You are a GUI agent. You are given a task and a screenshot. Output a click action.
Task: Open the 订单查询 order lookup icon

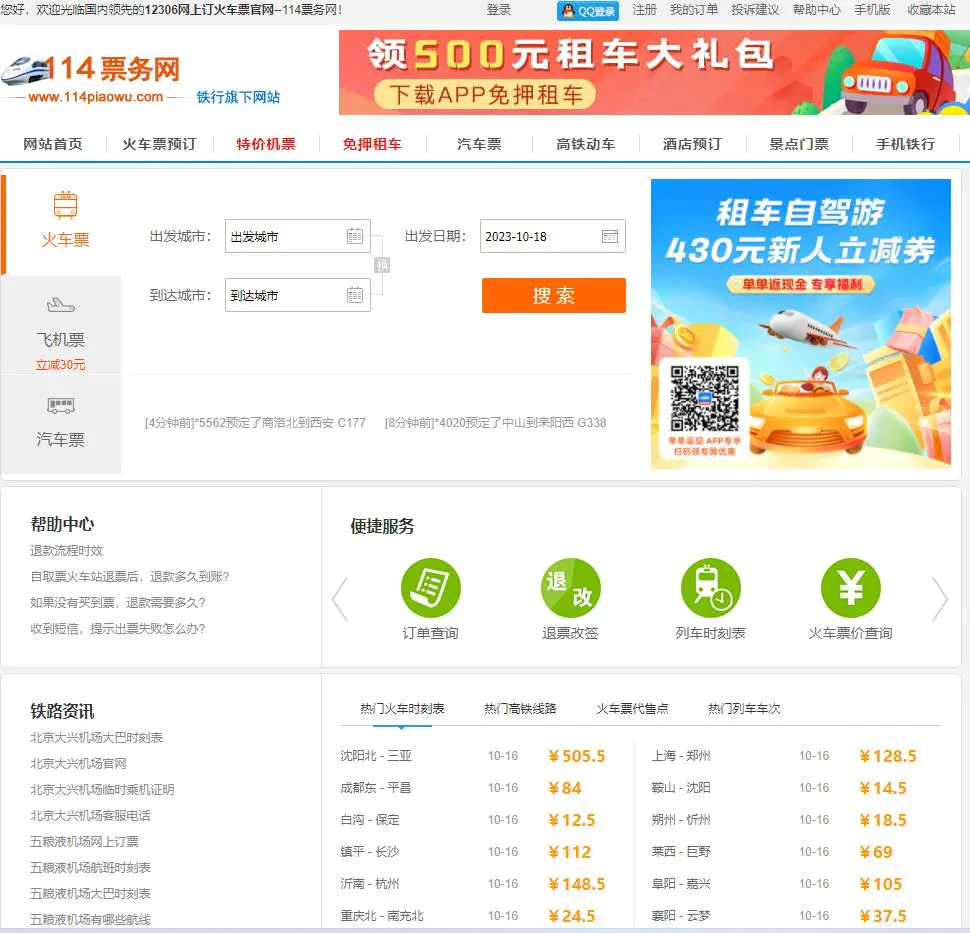coord(431,588)
